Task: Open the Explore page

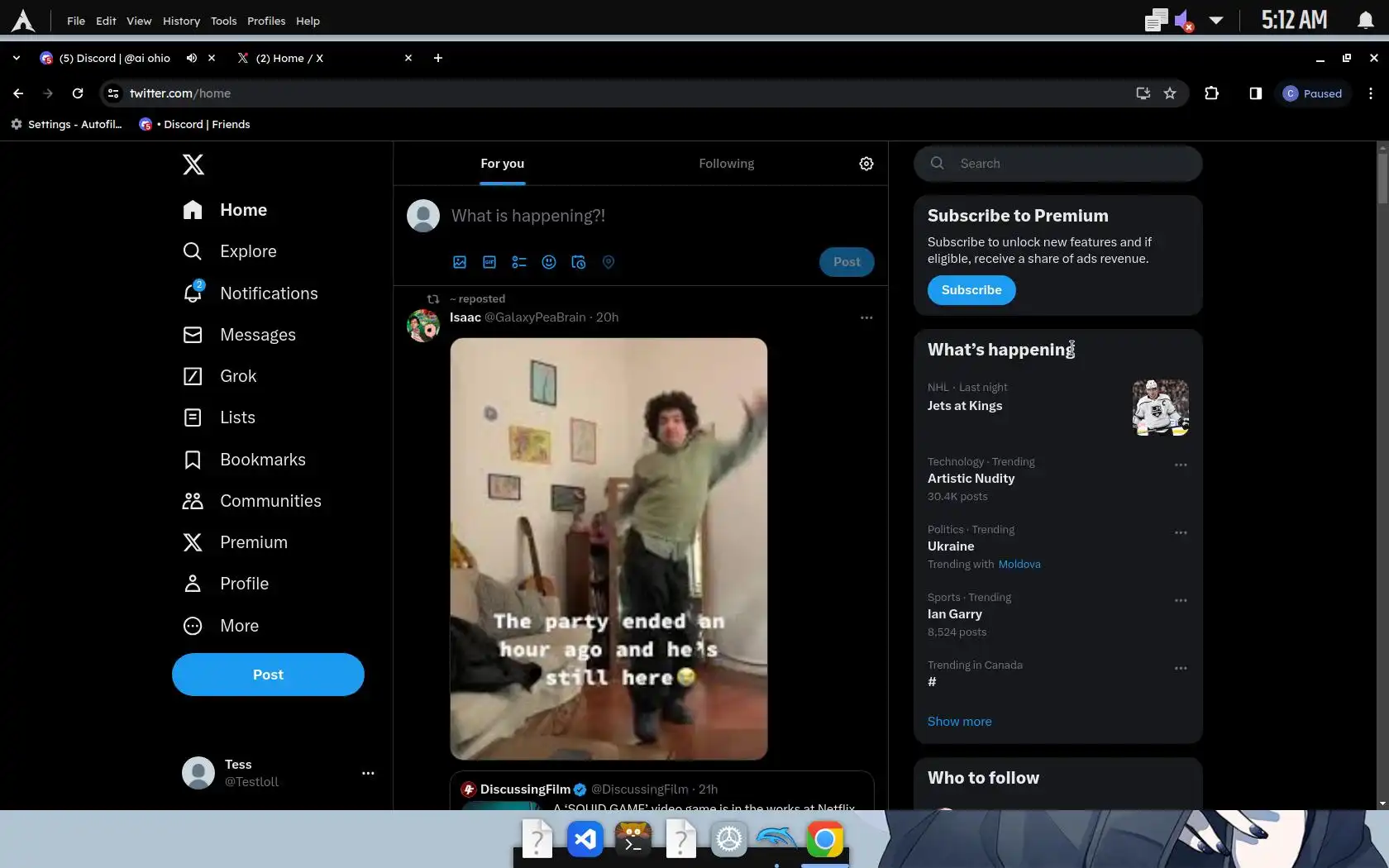Action: tap(230, 251)
